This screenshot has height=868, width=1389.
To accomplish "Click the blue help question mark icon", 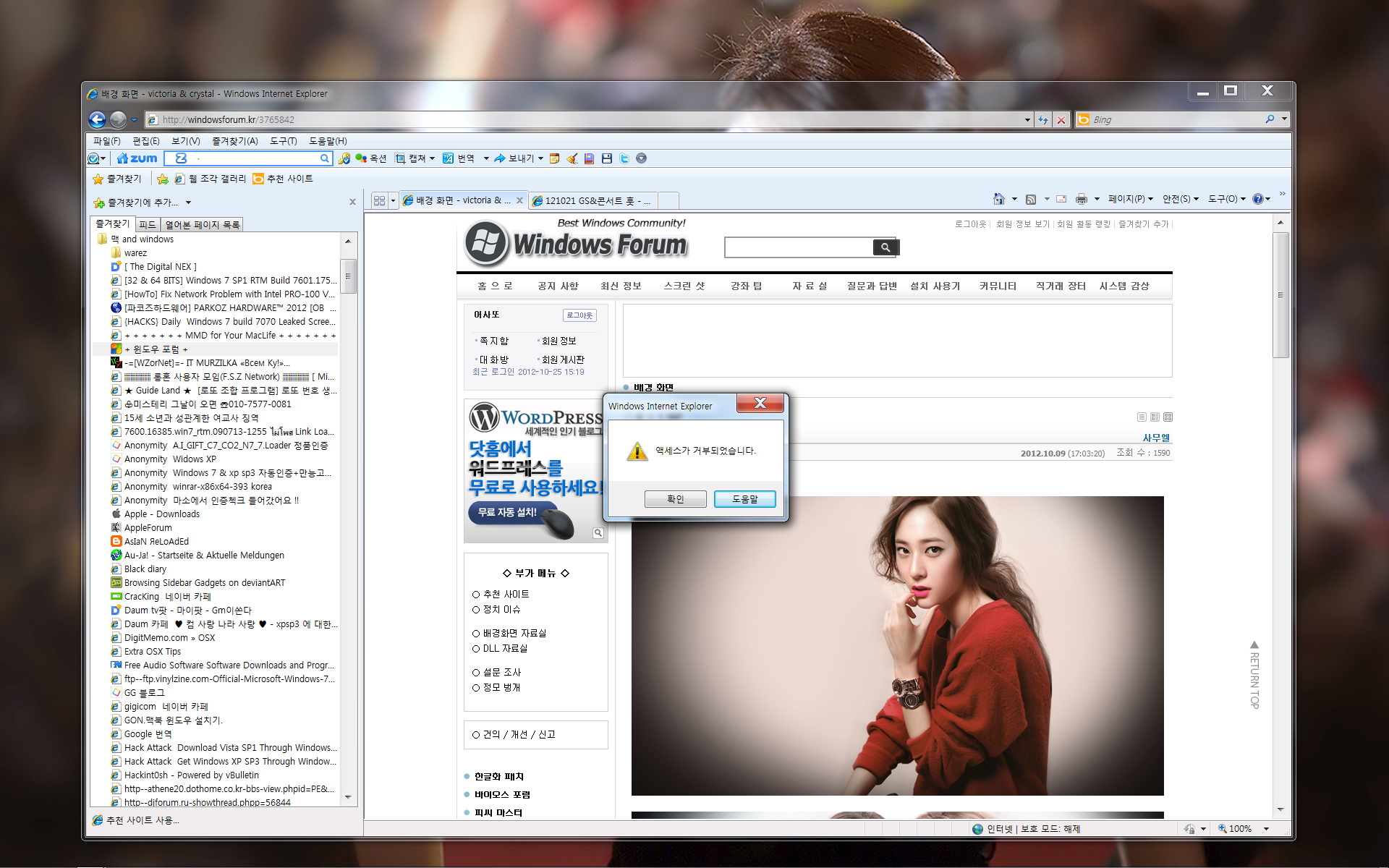I will (1258, 199).
